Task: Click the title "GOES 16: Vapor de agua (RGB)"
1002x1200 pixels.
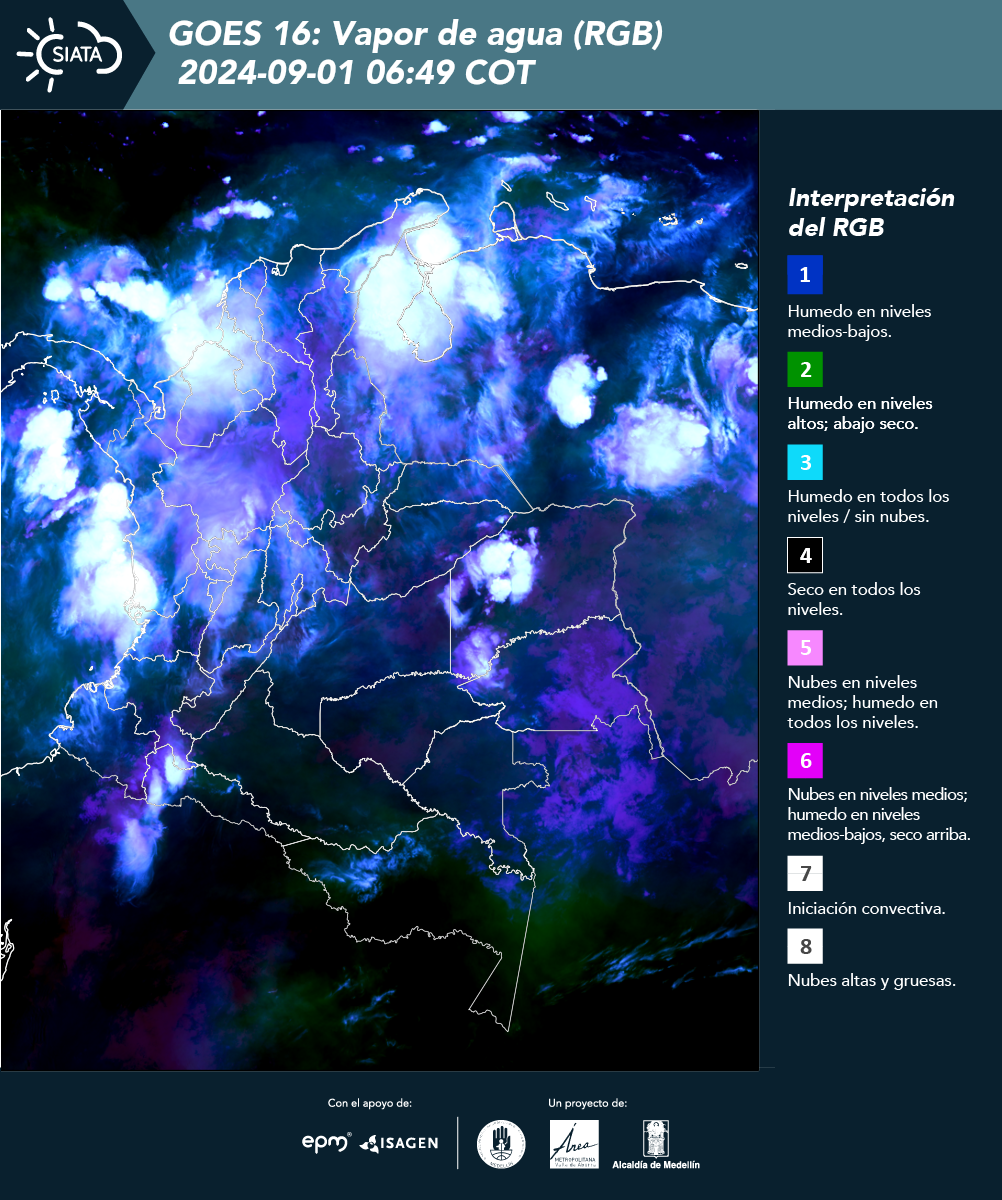Action: click(416, 35)
